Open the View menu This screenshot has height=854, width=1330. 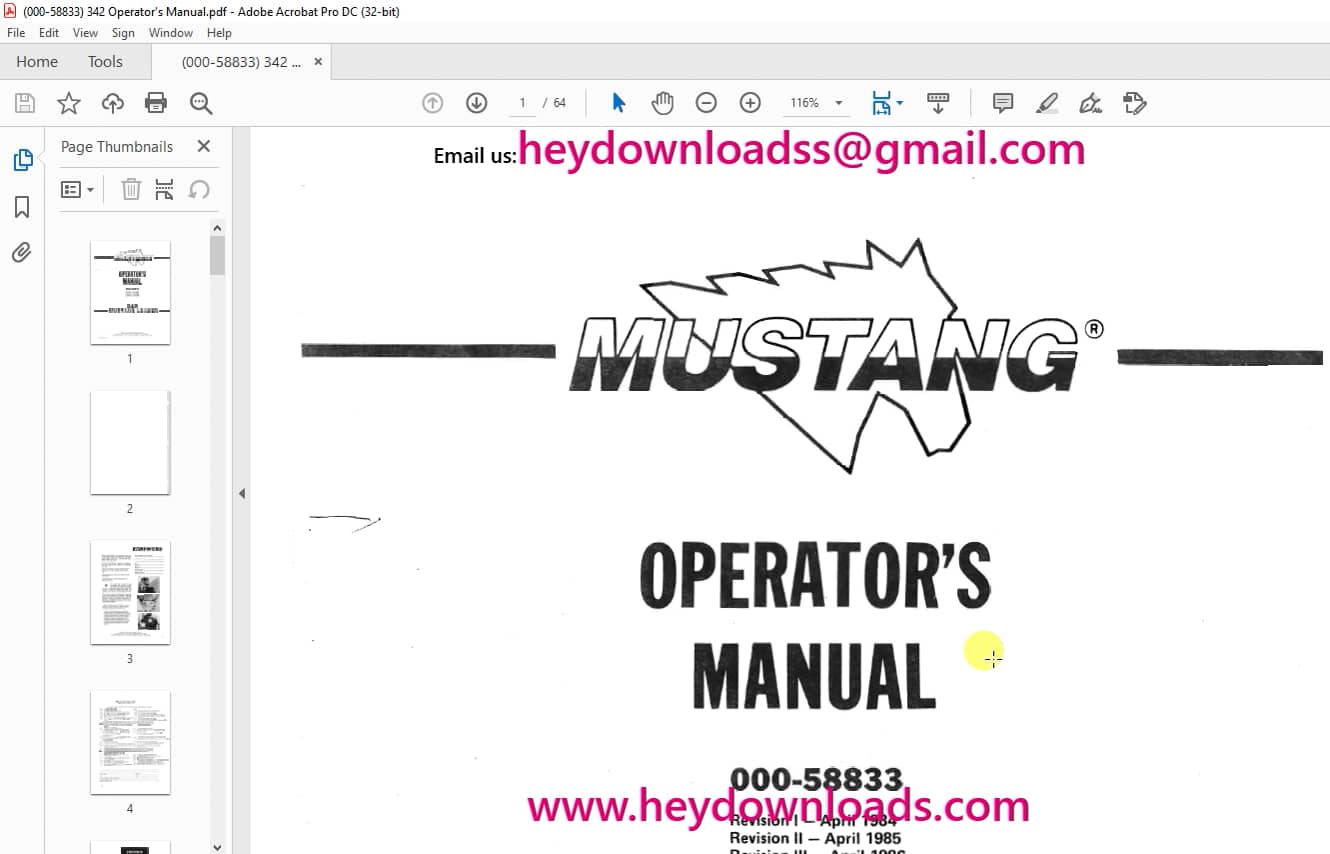85,33
